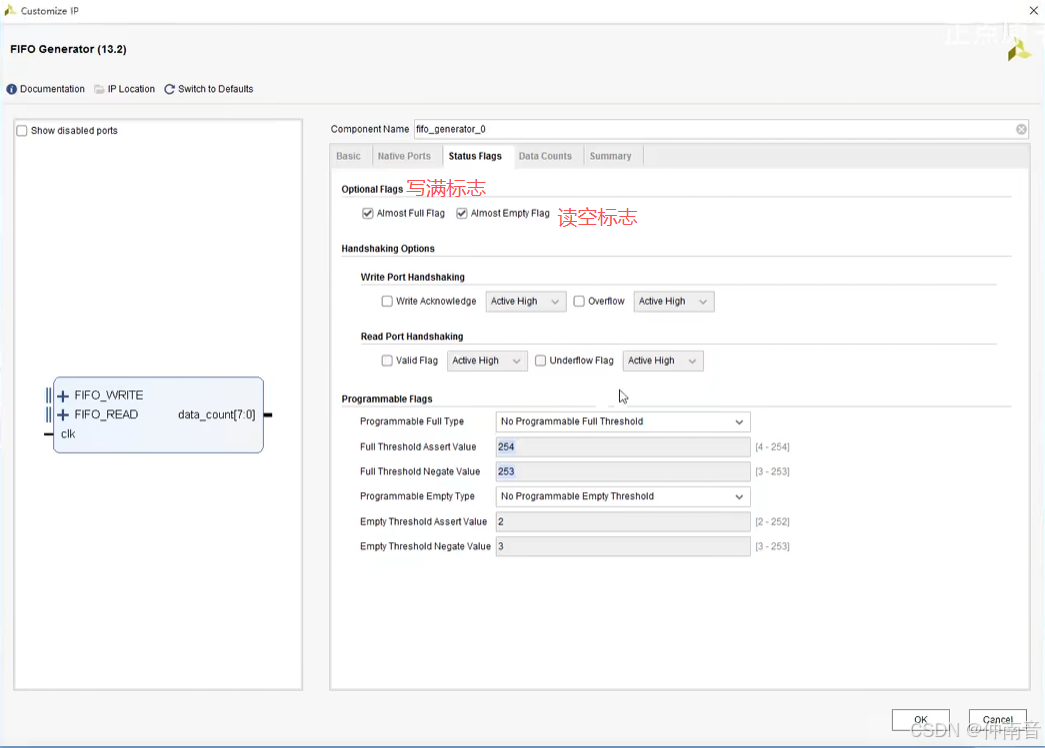The height and width of the screenshot is (748, 1045).
Task: Click the Write Port Handshaking heading
Action: coord(413,277)
